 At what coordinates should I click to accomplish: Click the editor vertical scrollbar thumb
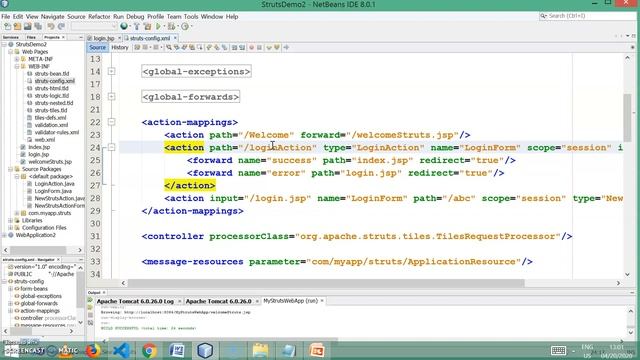point(627,118)
